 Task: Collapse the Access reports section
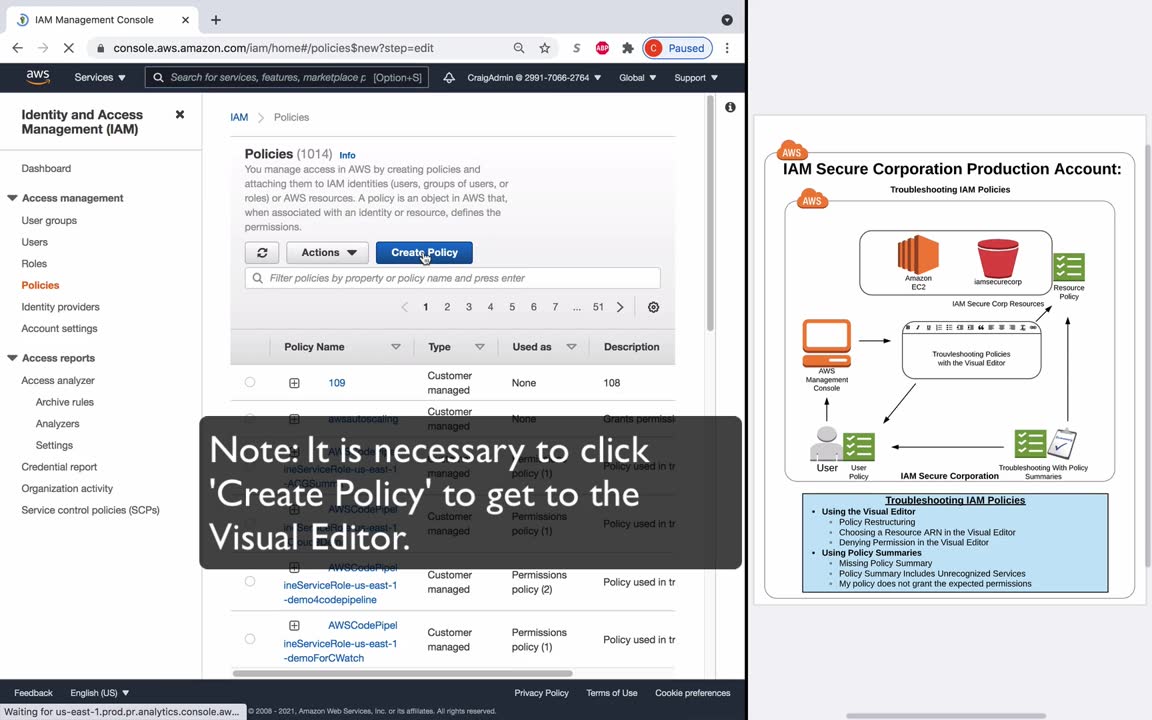[x=12, y=358]
